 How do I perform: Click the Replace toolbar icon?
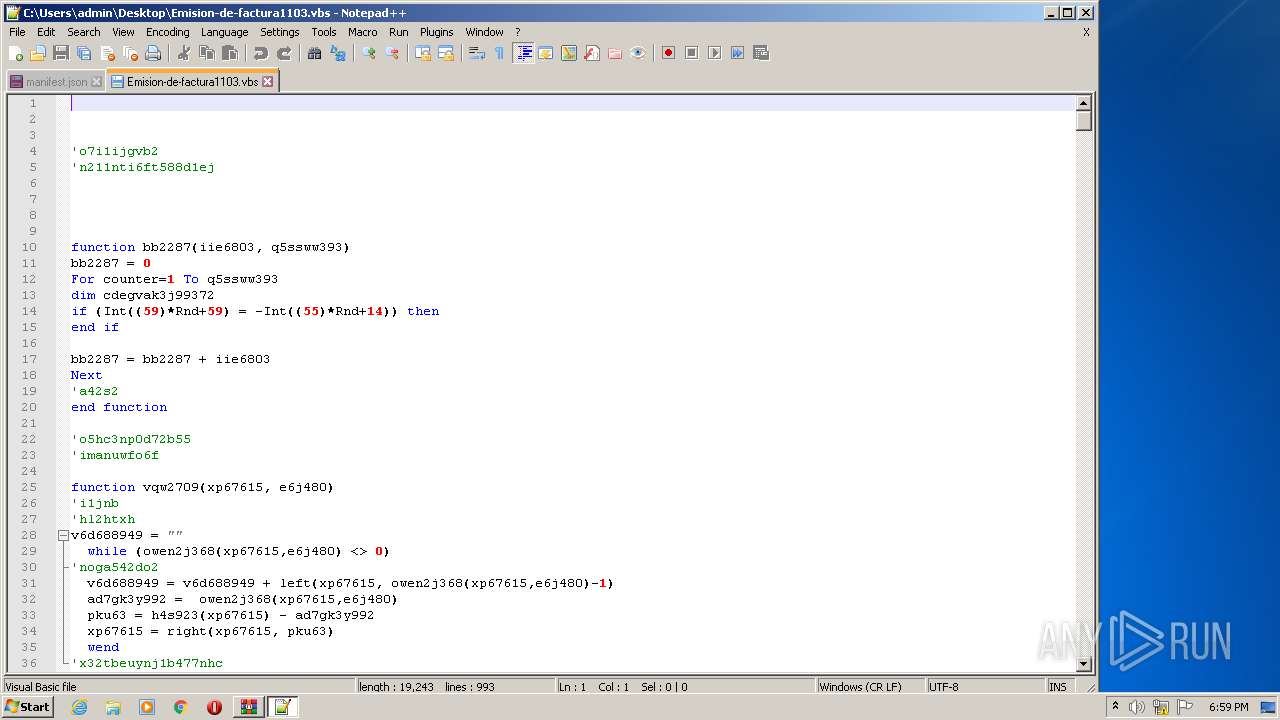point(338,53)
